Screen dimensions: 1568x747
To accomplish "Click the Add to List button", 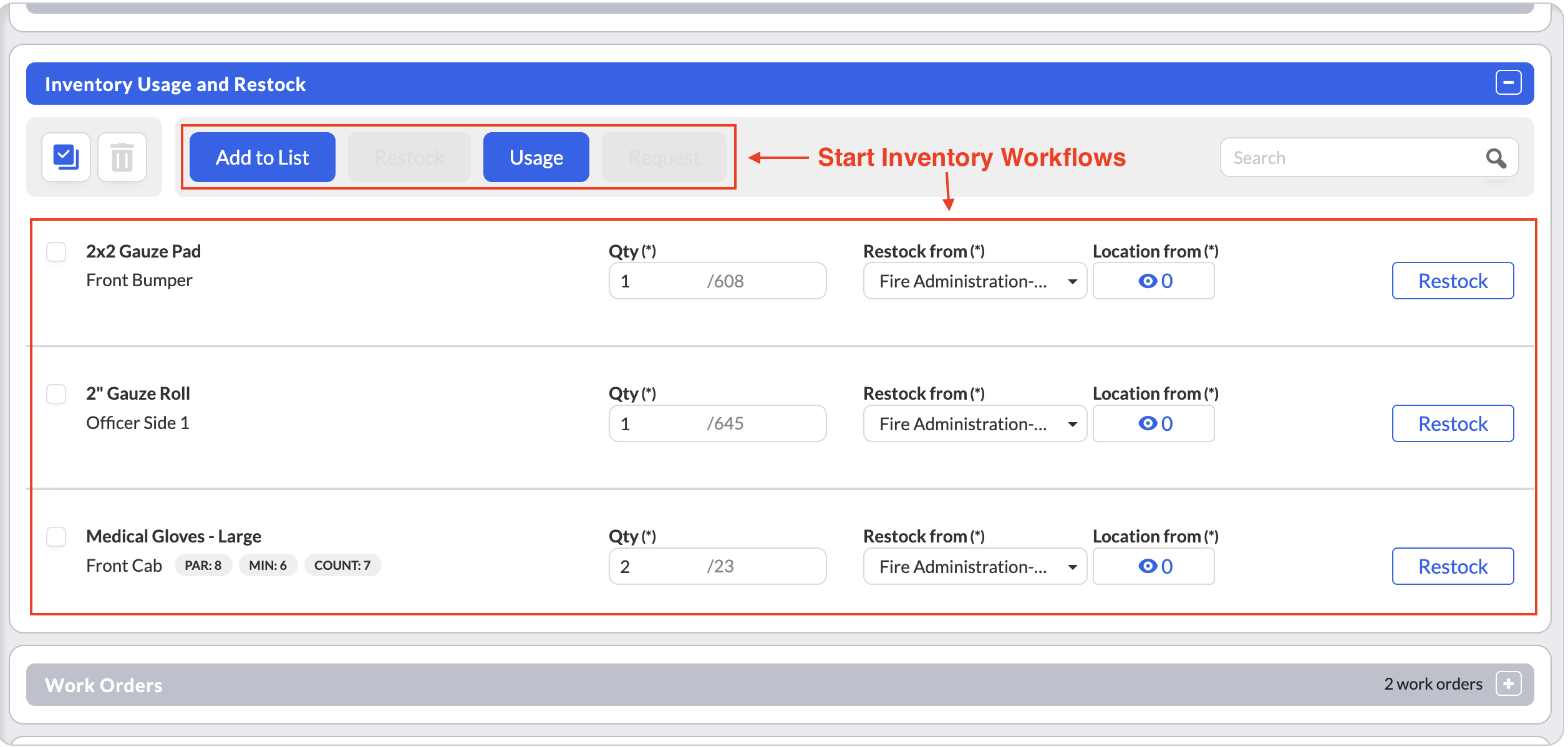I will tap(263, 157).
